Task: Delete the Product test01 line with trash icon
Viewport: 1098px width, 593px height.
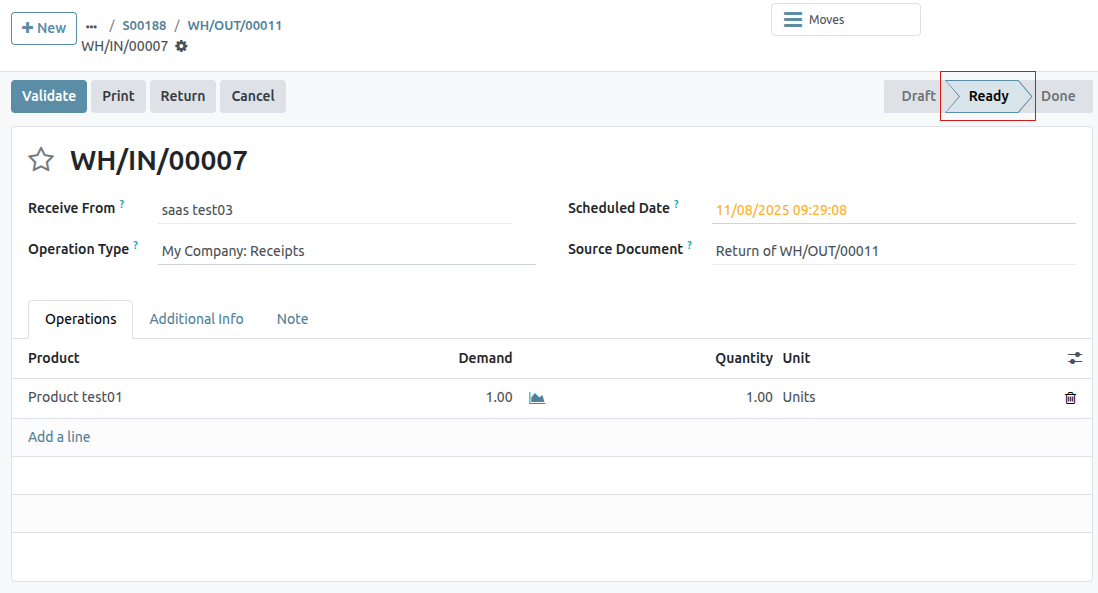Action: [x=1070, y=398]
